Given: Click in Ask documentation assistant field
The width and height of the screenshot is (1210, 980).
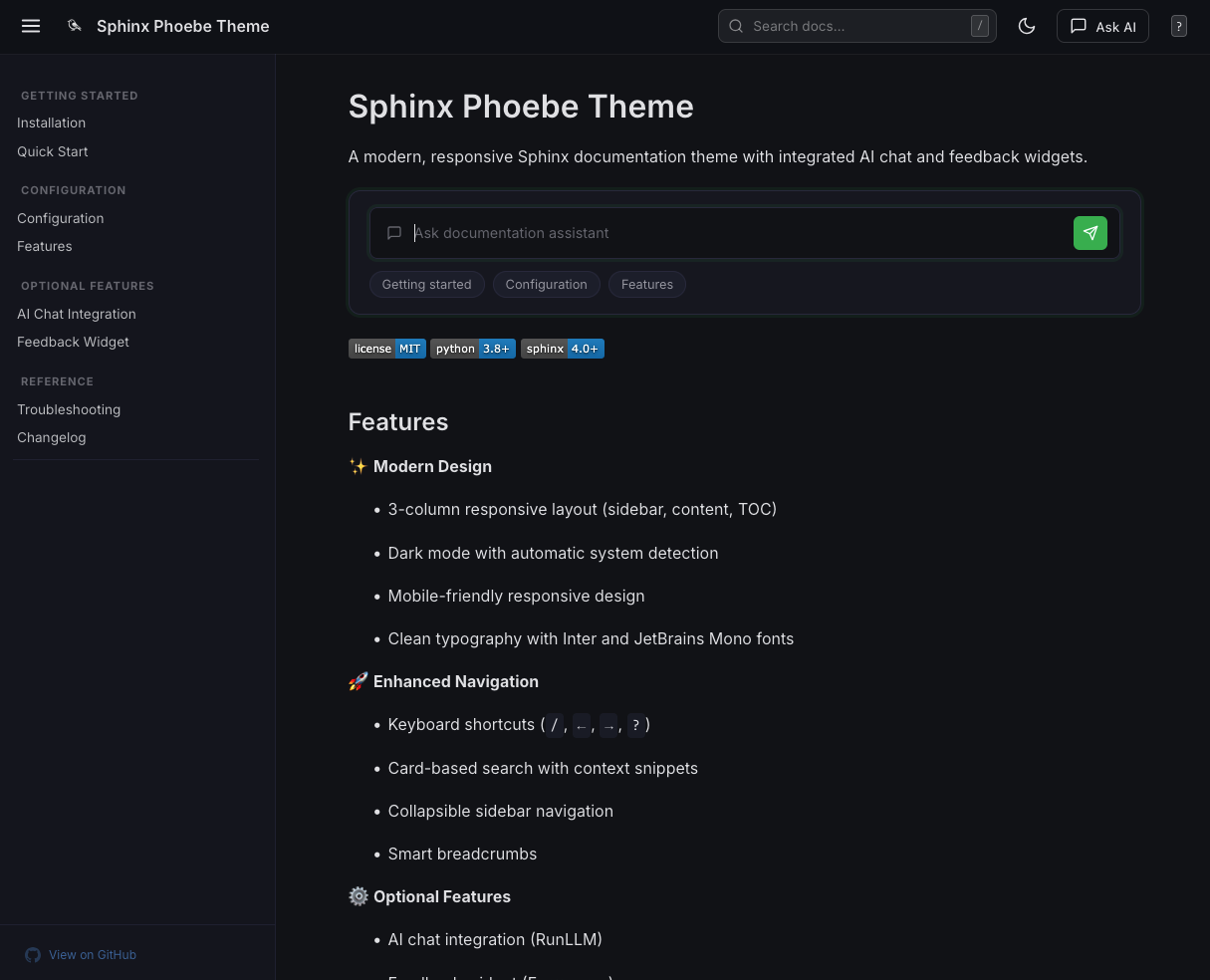Looking at the screenshot, I should point(739,233).
